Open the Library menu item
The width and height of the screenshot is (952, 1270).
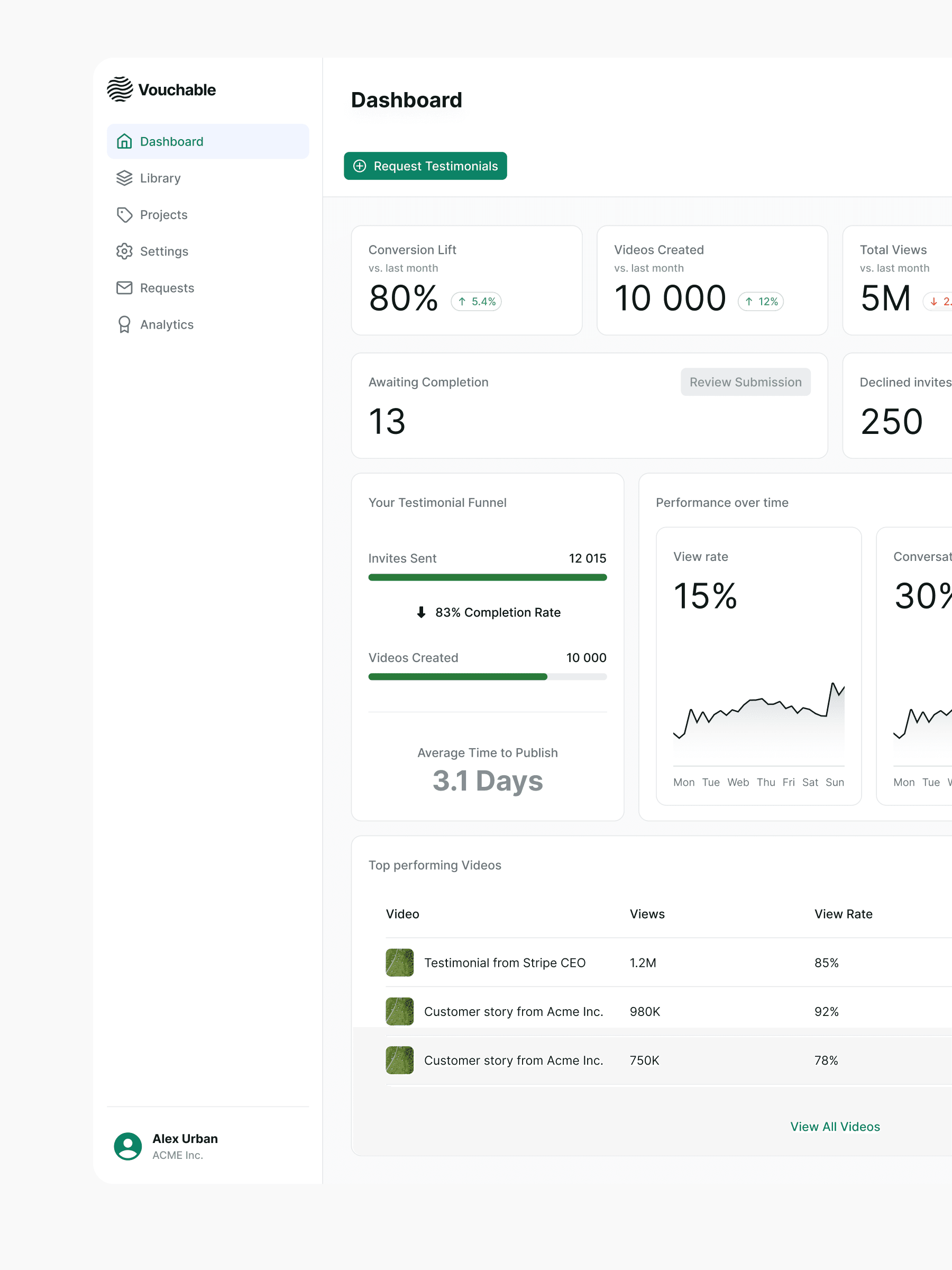tap(208, 178)
